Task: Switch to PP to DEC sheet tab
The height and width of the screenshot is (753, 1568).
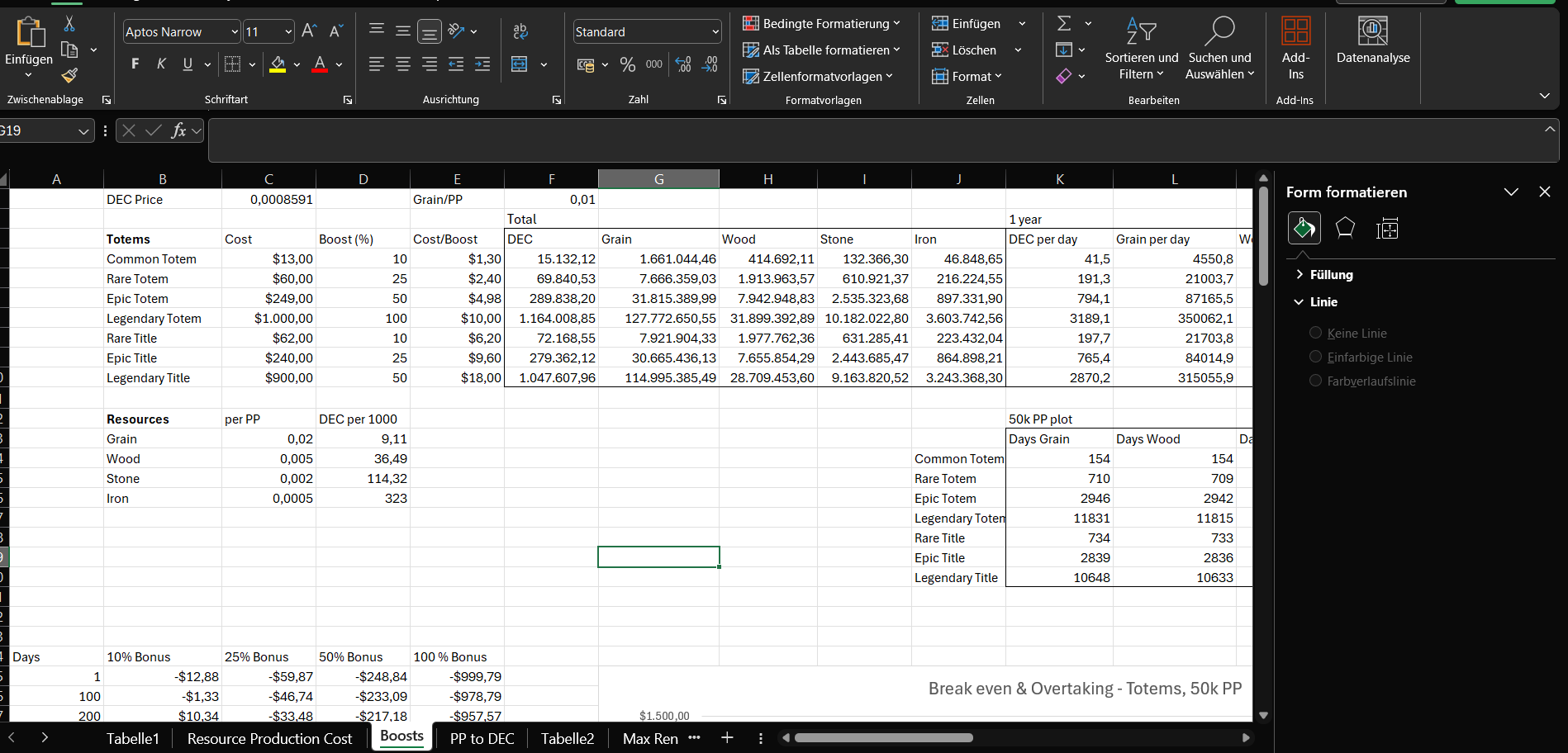Action: 482,738
